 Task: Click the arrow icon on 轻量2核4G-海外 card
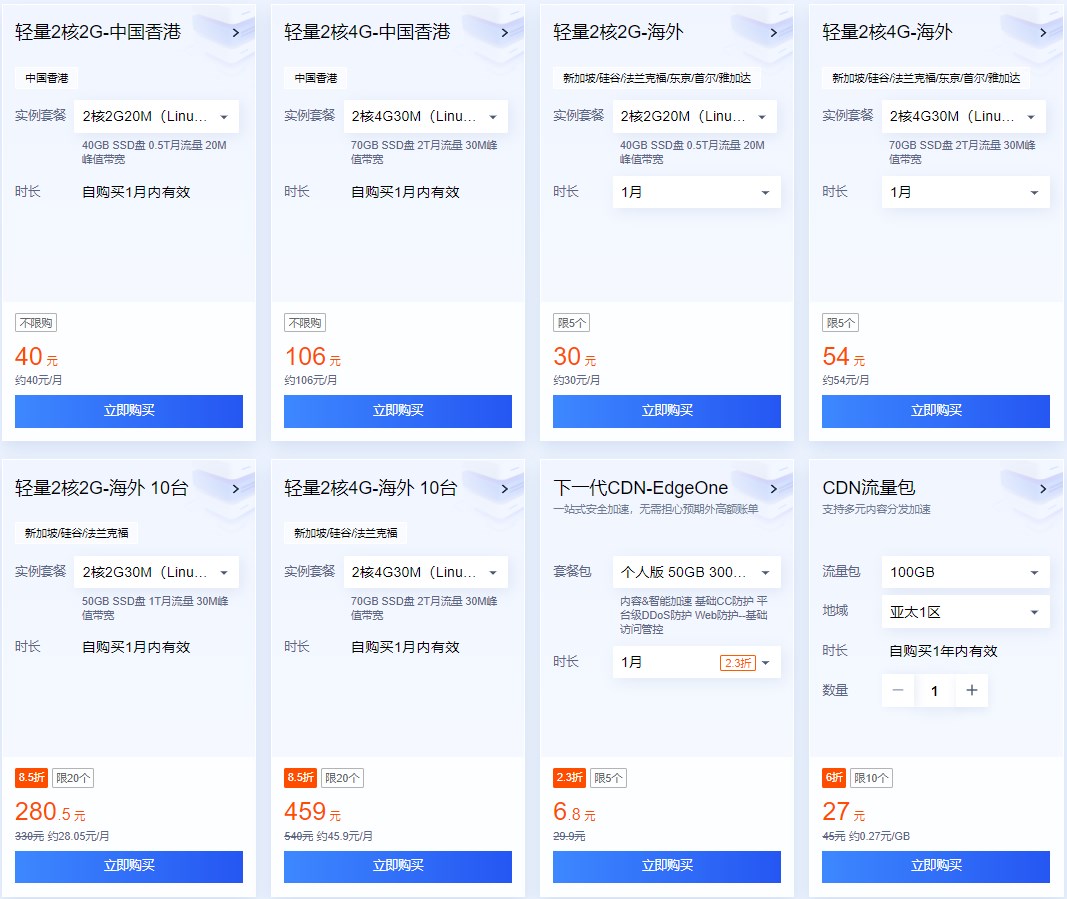(1043, 31)
